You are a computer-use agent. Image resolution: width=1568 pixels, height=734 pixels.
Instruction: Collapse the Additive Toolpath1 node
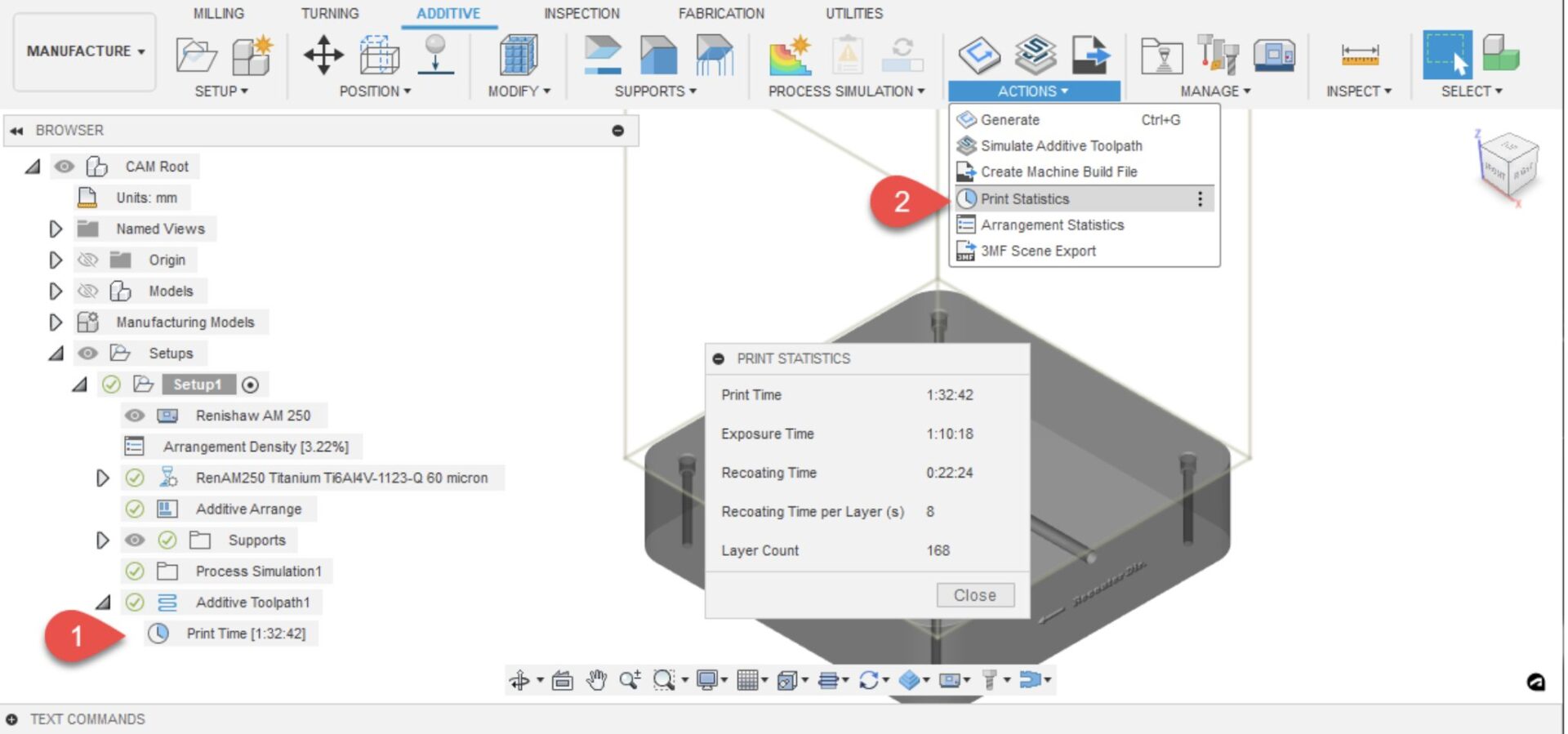[103, 603]
